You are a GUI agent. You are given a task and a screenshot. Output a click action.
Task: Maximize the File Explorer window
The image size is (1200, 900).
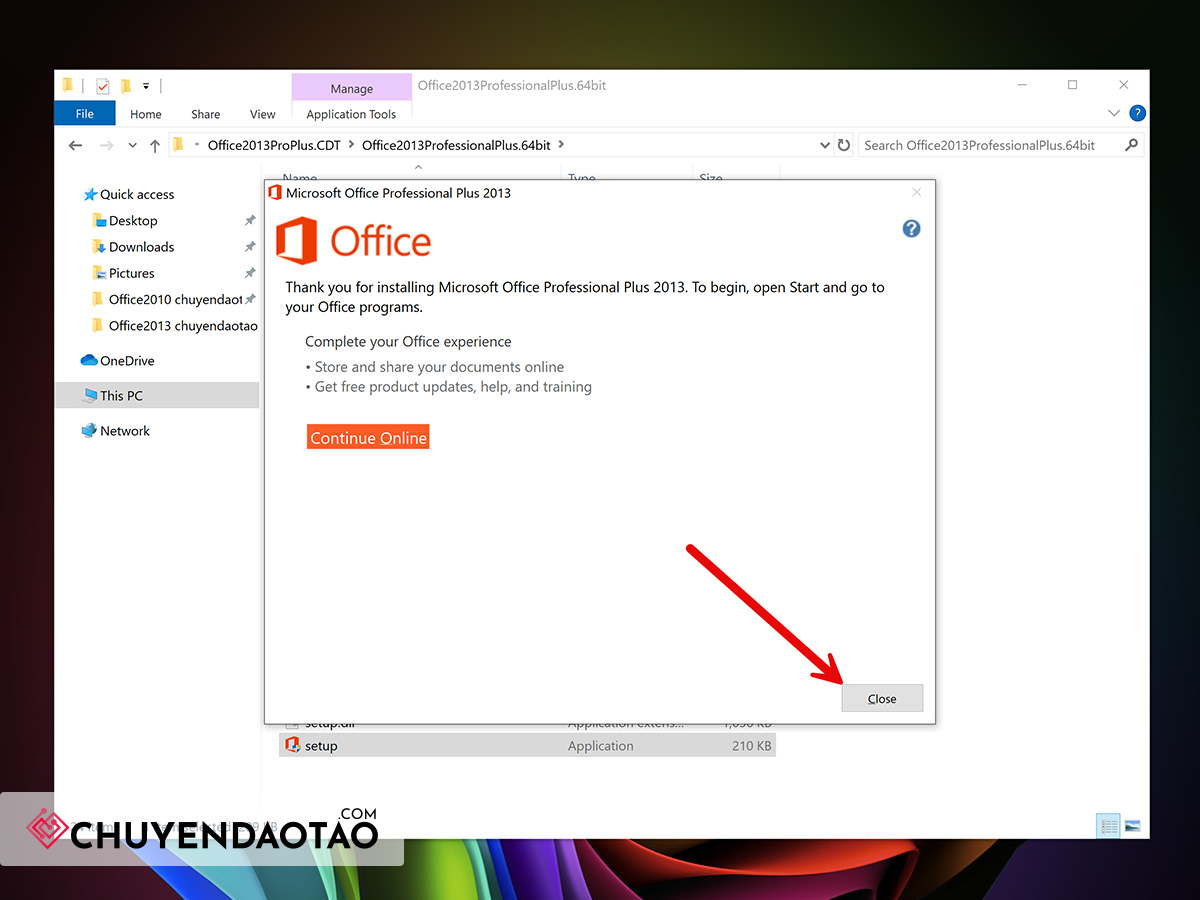pyautogui.click(x=1072, y=85)
